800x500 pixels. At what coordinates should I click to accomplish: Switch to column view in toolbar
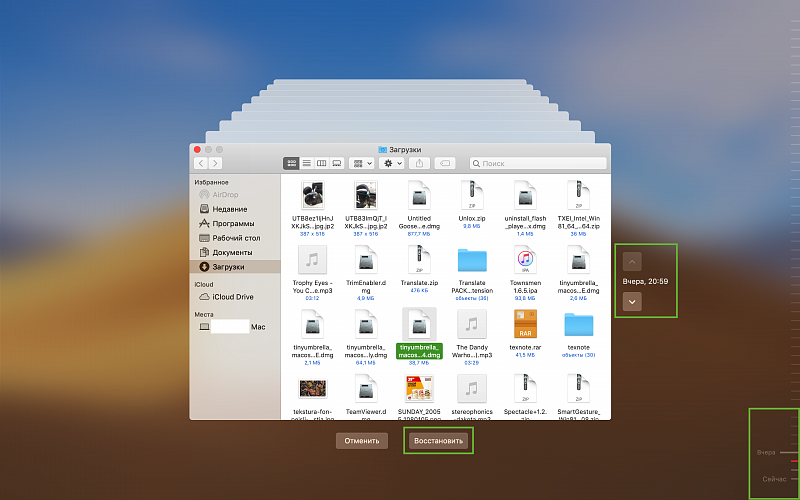coord(321,163)
